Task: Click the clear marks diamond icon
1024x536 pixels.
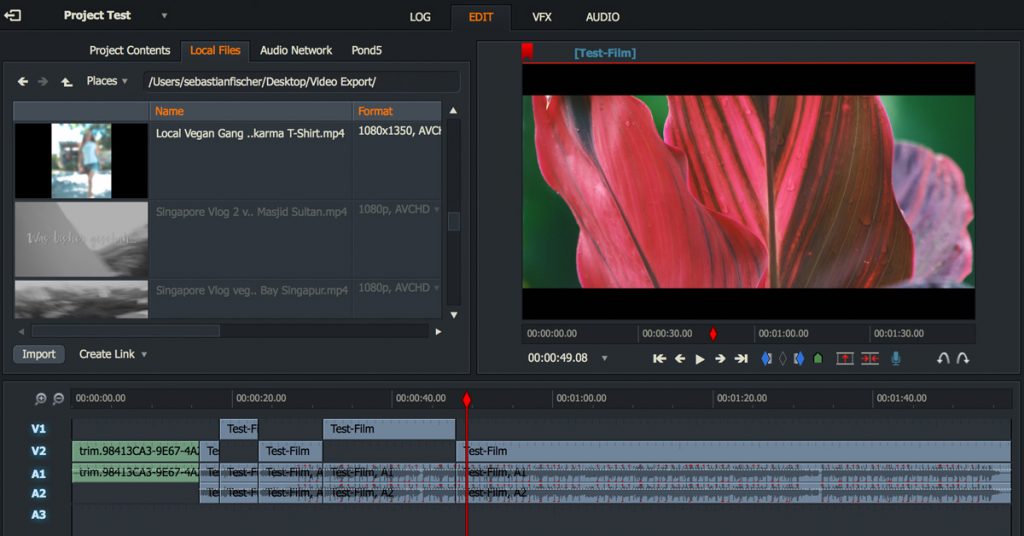Action: (782, 358)
